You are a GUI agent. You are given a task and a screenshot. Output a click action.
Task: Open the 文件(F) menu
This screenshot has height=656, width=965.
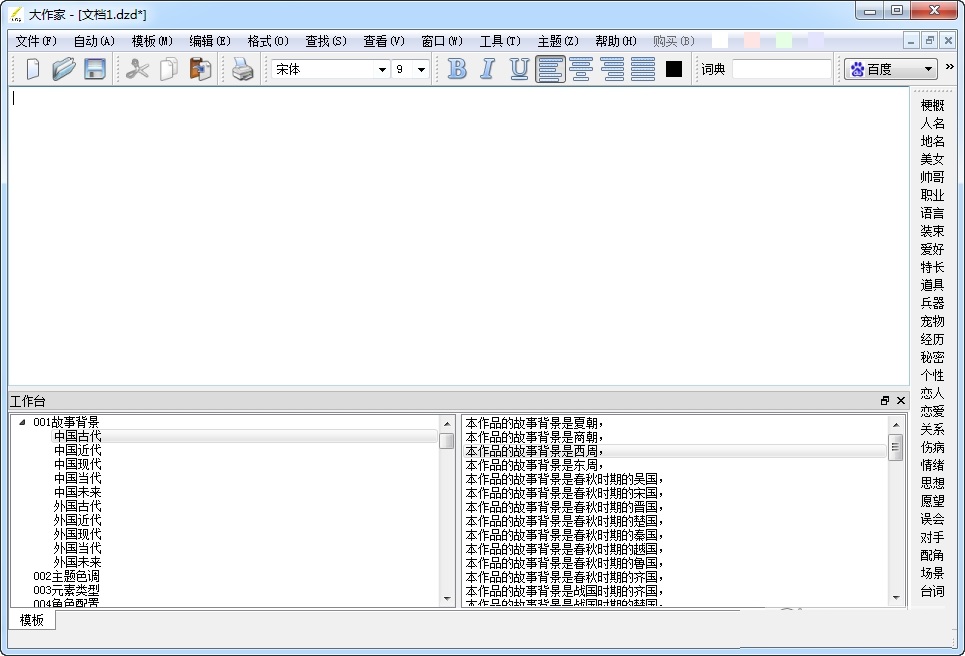(36, 41)
